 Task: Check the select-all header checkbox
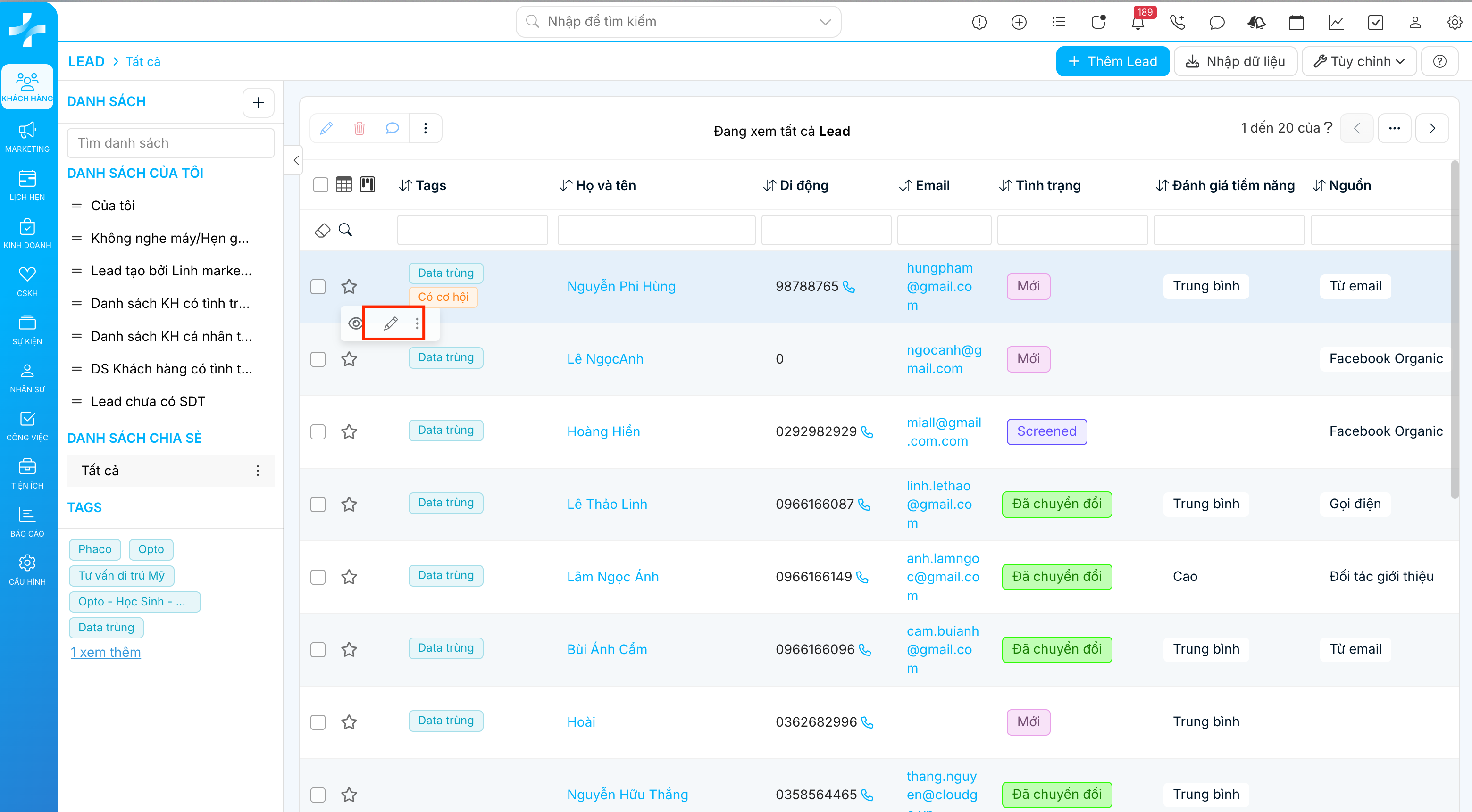pyautogui.click(x=320, y=185)
